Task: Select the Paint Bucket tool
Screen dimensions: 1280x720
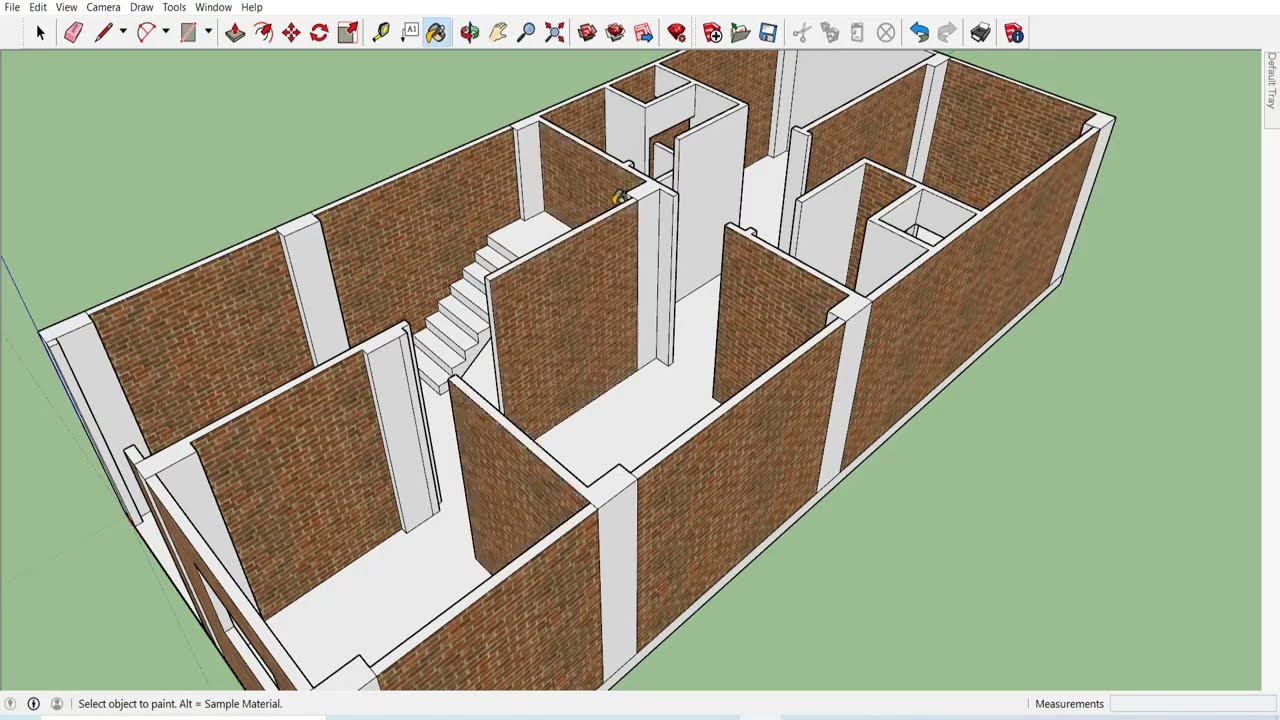Action: [x=436, y=33]
